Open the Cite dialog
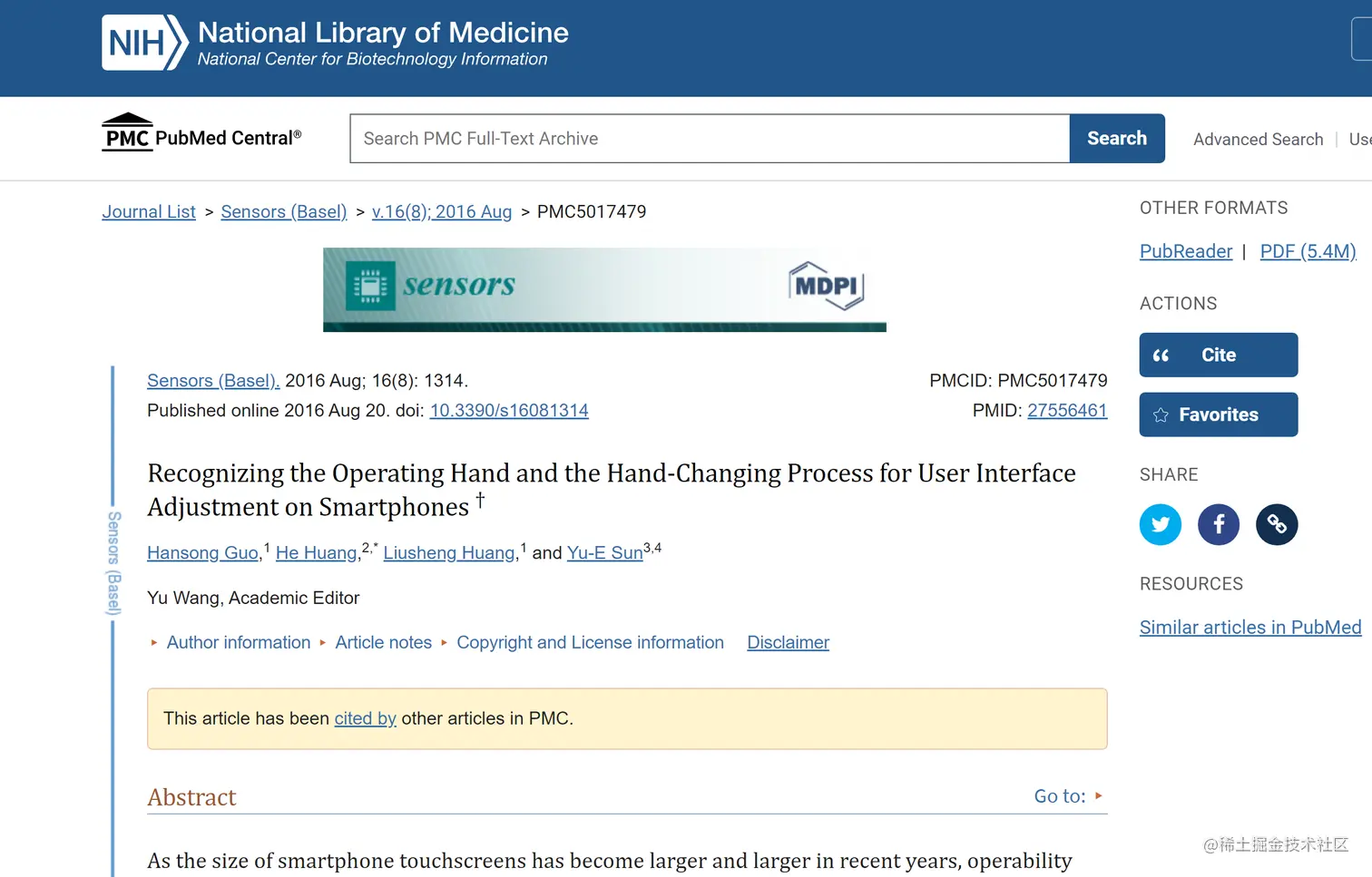The height and width of the screenshot is (877, 1372). [1218, 355]
